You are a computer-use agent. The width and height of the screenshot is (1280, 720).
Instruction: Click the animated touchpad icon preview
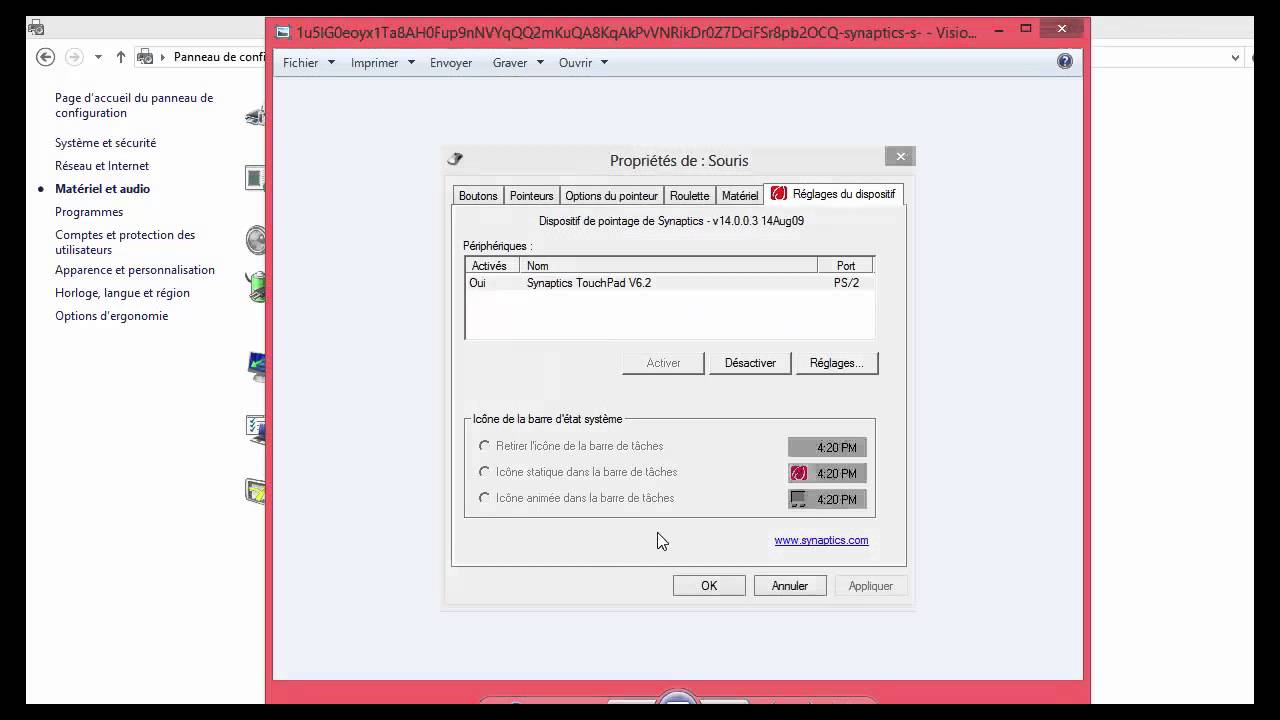pyautogui.click(x=798, y=499)
